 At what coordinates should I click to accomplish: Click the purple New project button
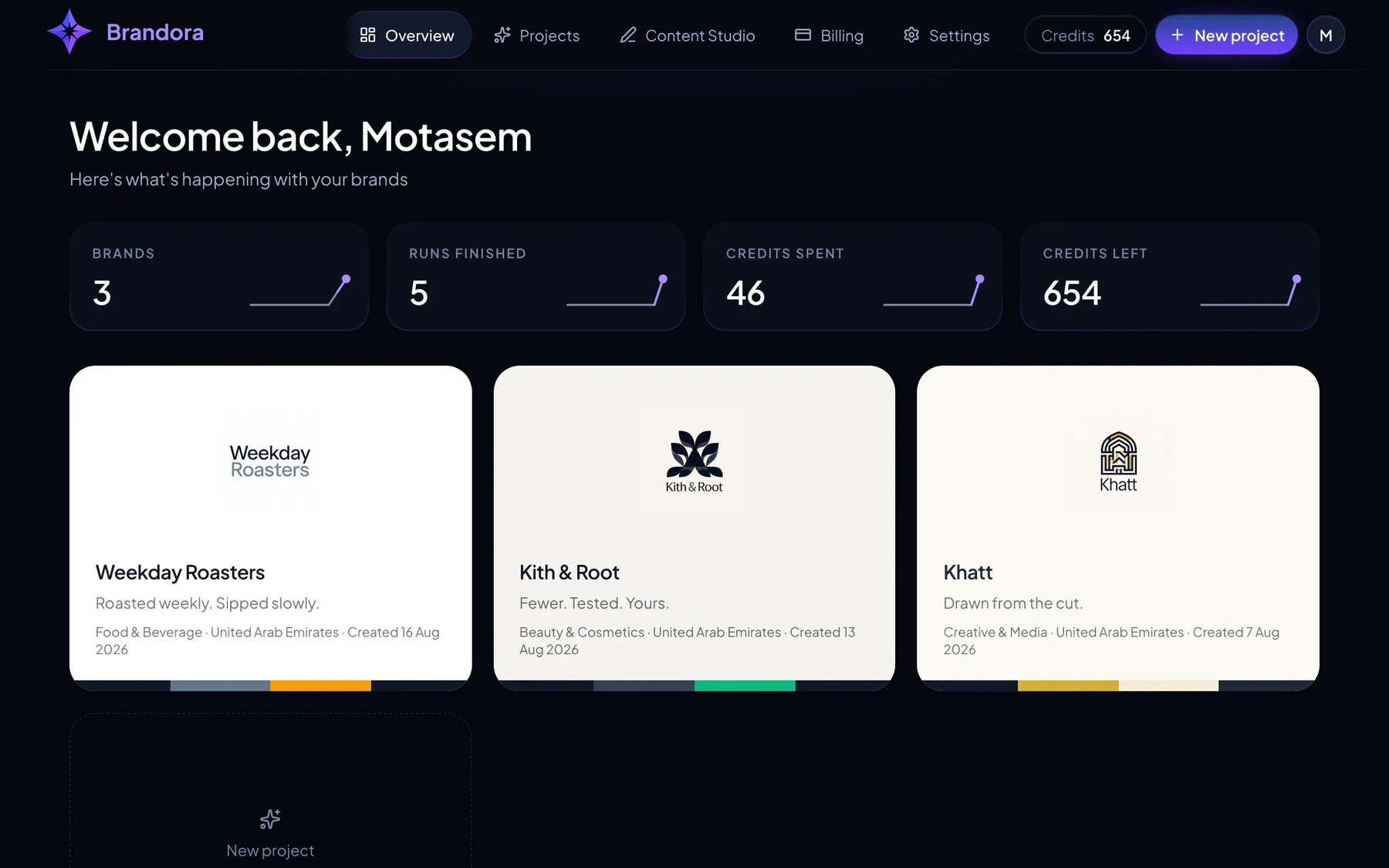1226,35
